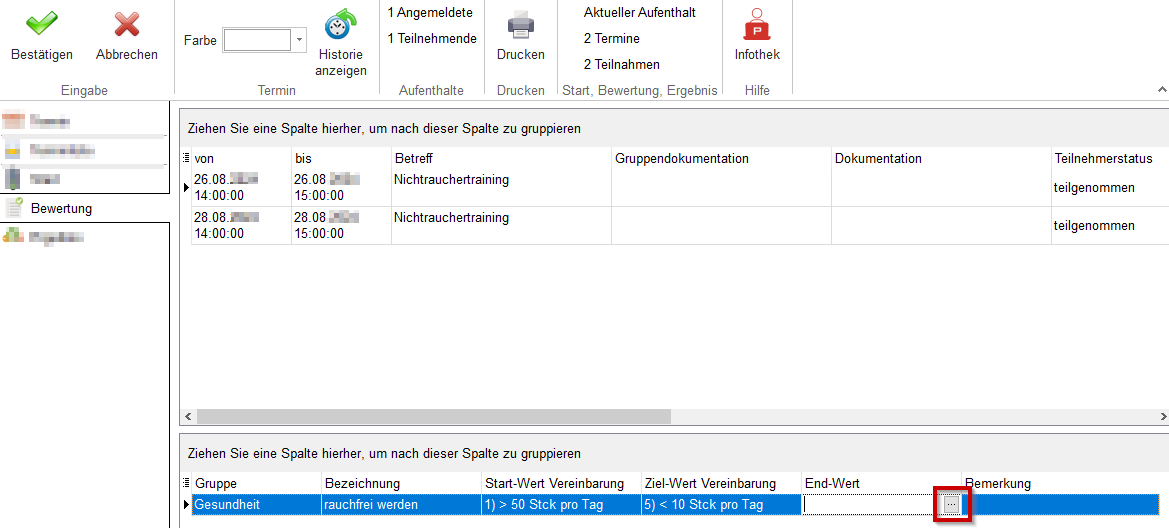Screen dimensions: 1169x528
Task: Open 1 Angemeldete list
Action: [430, 13]
